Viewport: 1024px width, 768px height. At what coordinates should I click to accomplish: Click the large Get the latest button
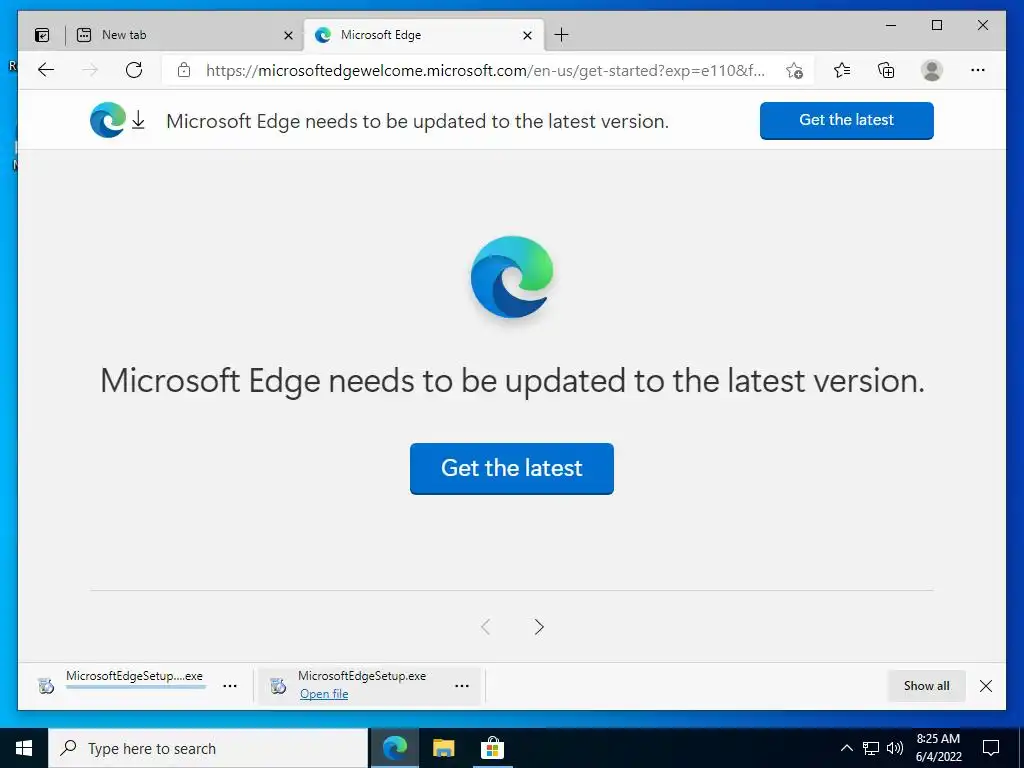[511, 468]
